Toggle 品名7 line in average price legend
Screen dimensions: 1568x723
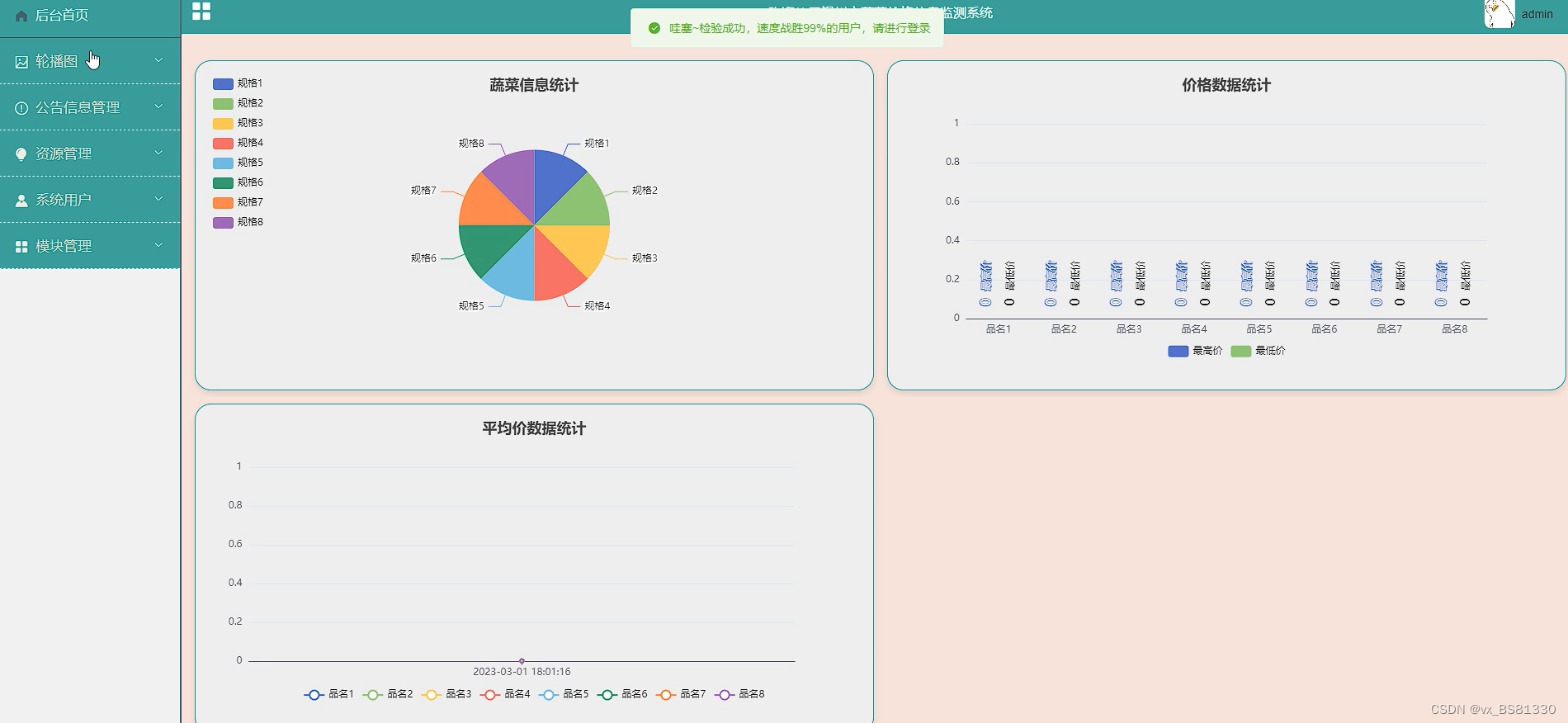[x=680, y=694]
